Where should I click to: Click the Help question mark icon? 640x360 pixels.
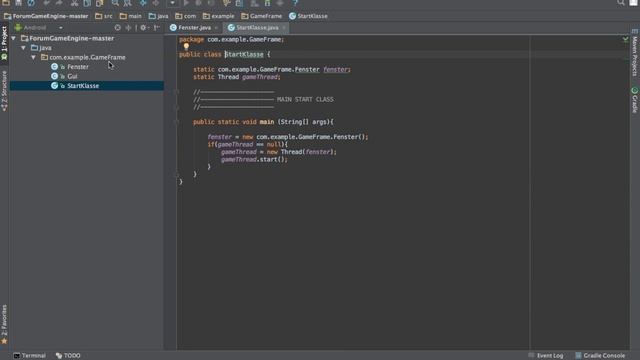pos(295,3)
